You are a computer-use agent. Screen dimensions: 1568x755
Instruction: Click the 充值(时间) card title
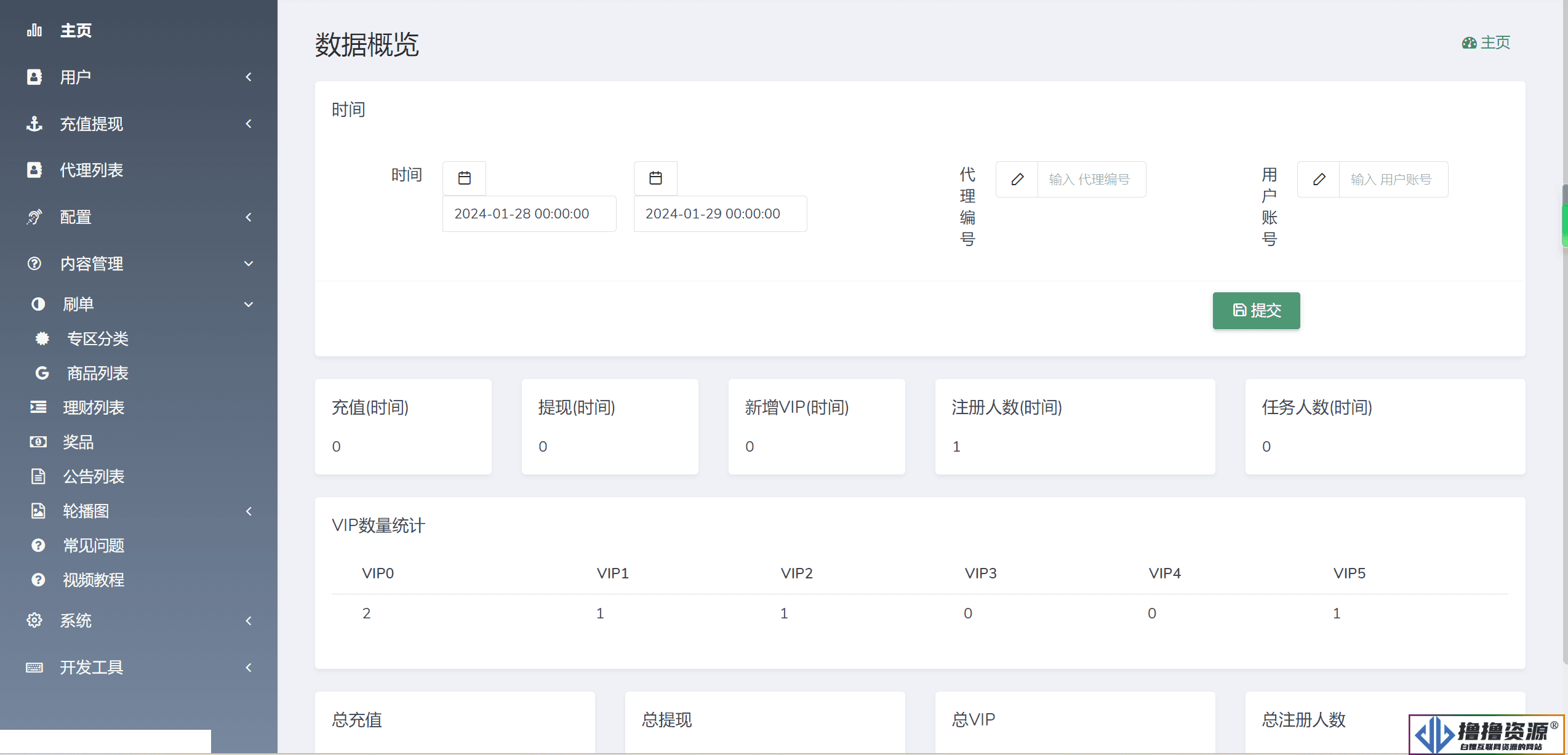tap(370, 407)
